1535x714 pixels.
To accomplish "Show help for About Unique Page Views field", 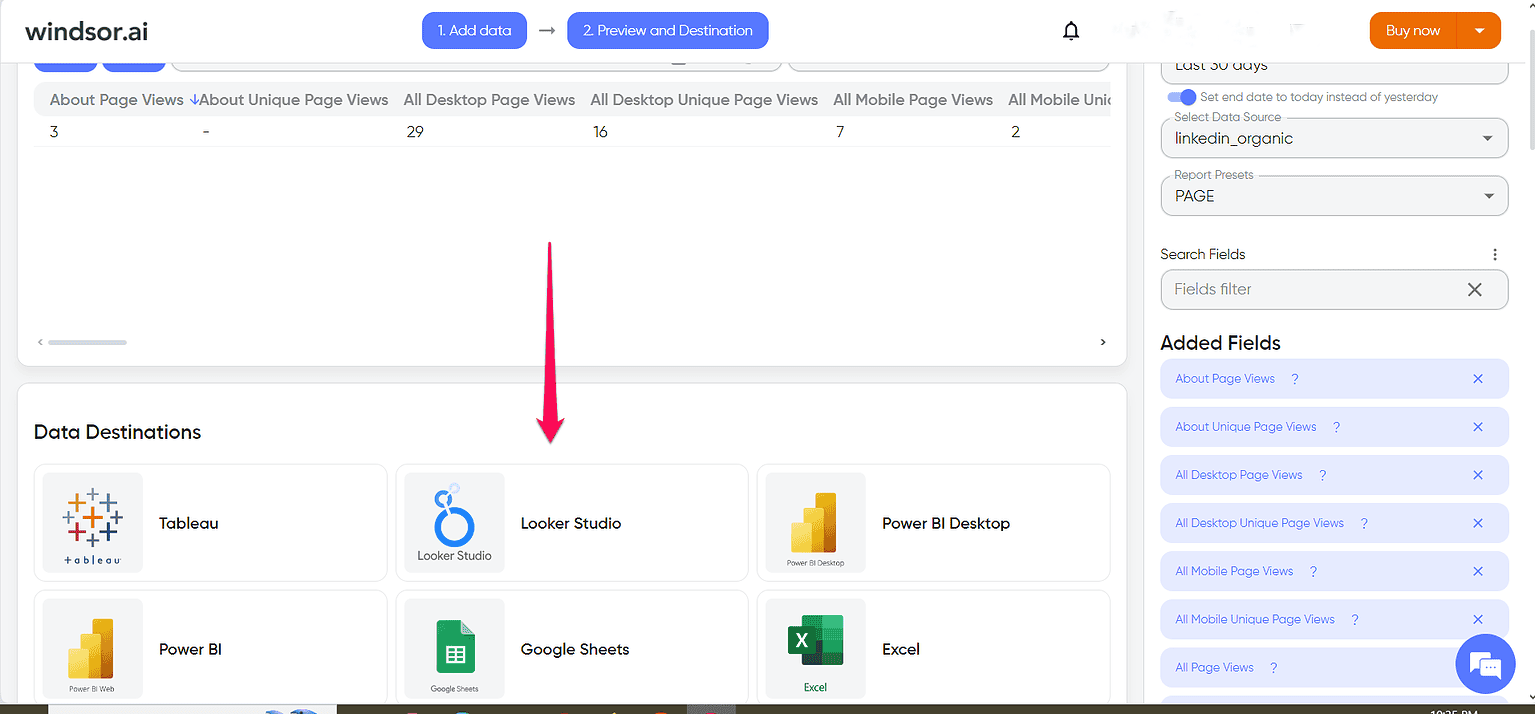I will click(1336, 427).
